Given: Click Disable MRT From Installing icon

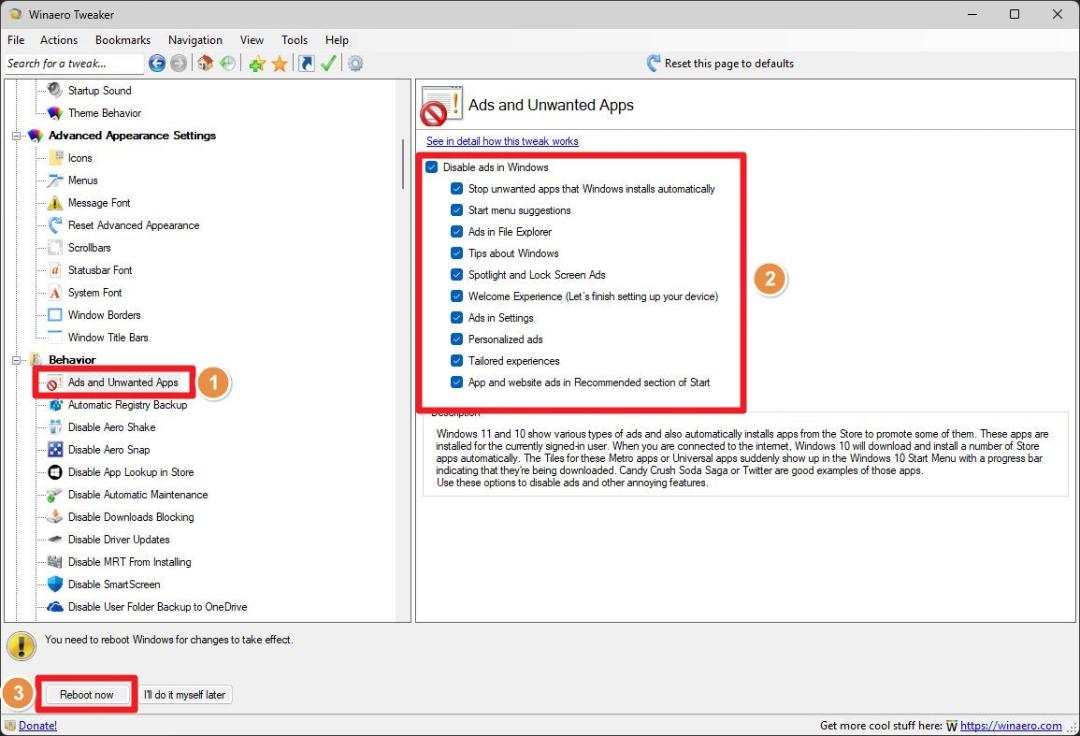Looking at the screenshot, I should 54,562.
